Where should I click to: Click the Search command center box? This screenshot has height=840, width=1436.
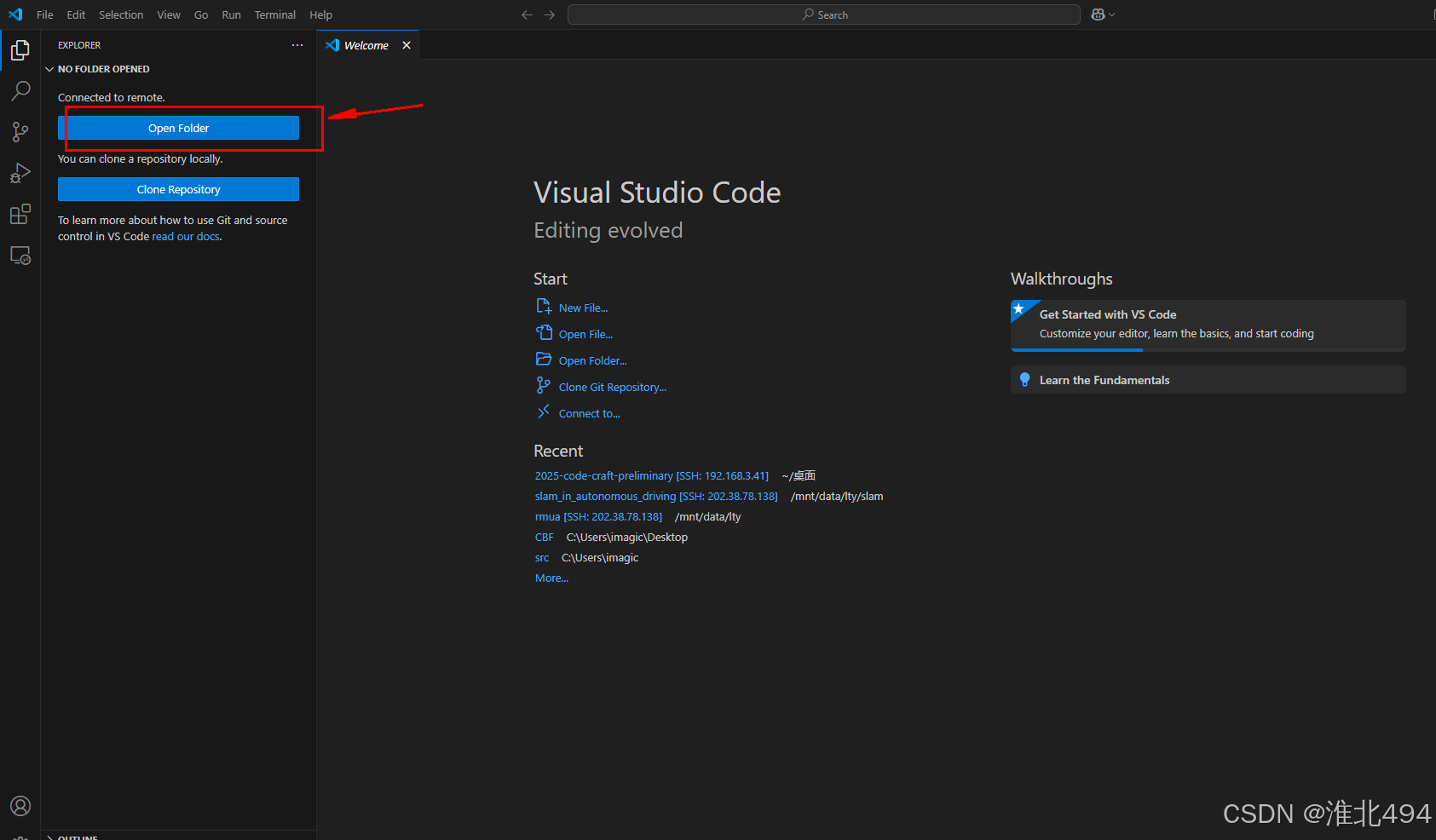coord(824,14)
